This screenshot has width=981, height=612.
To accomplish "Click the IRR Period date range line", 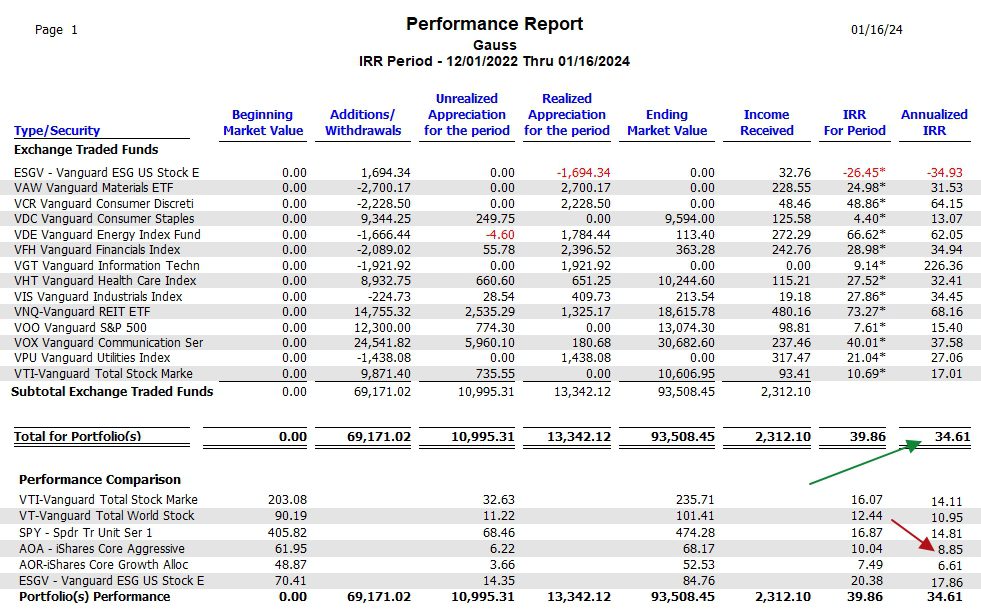I will (494, 61).
